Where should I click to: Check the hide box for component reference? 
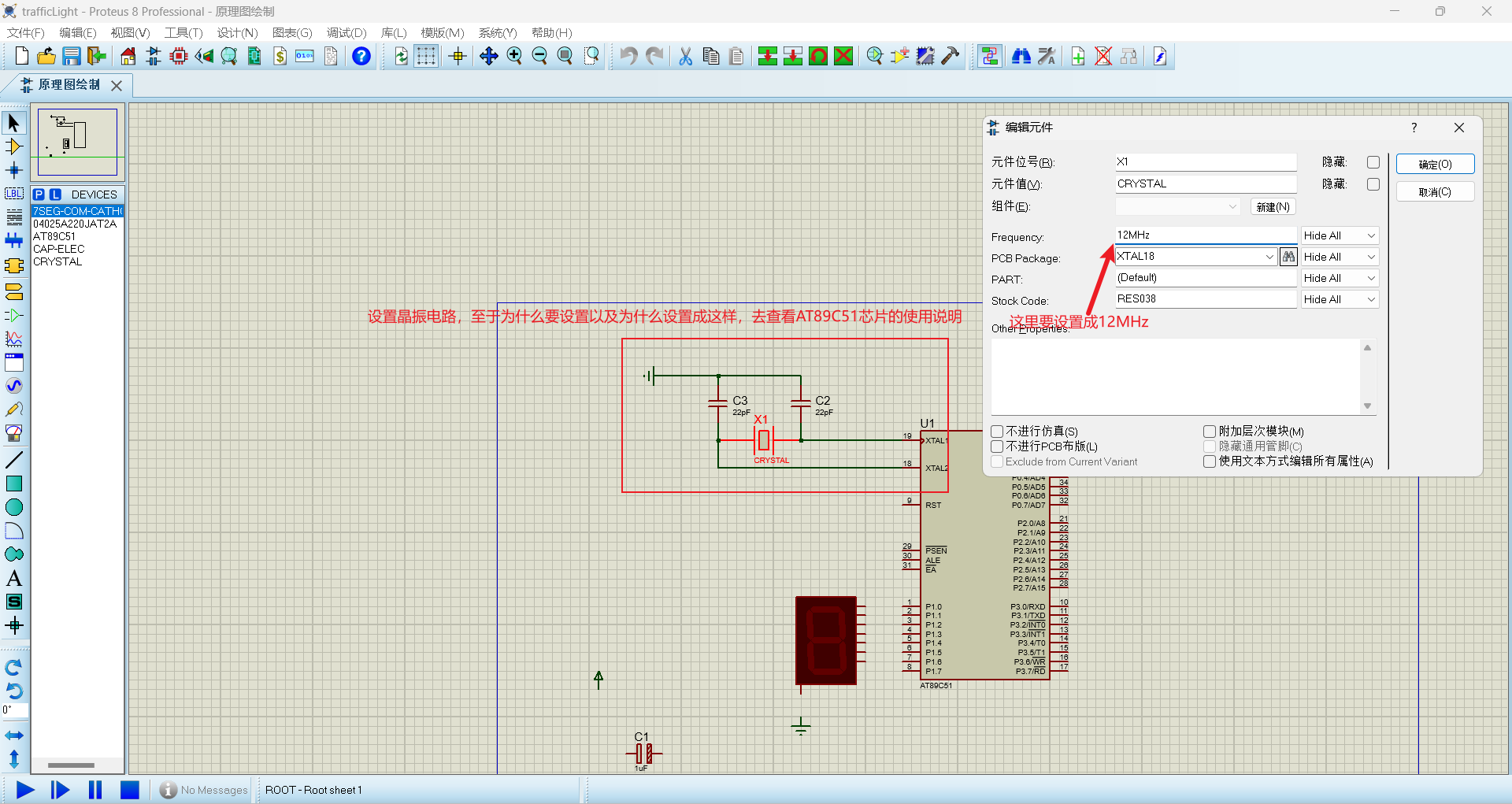click(1373, 162)
